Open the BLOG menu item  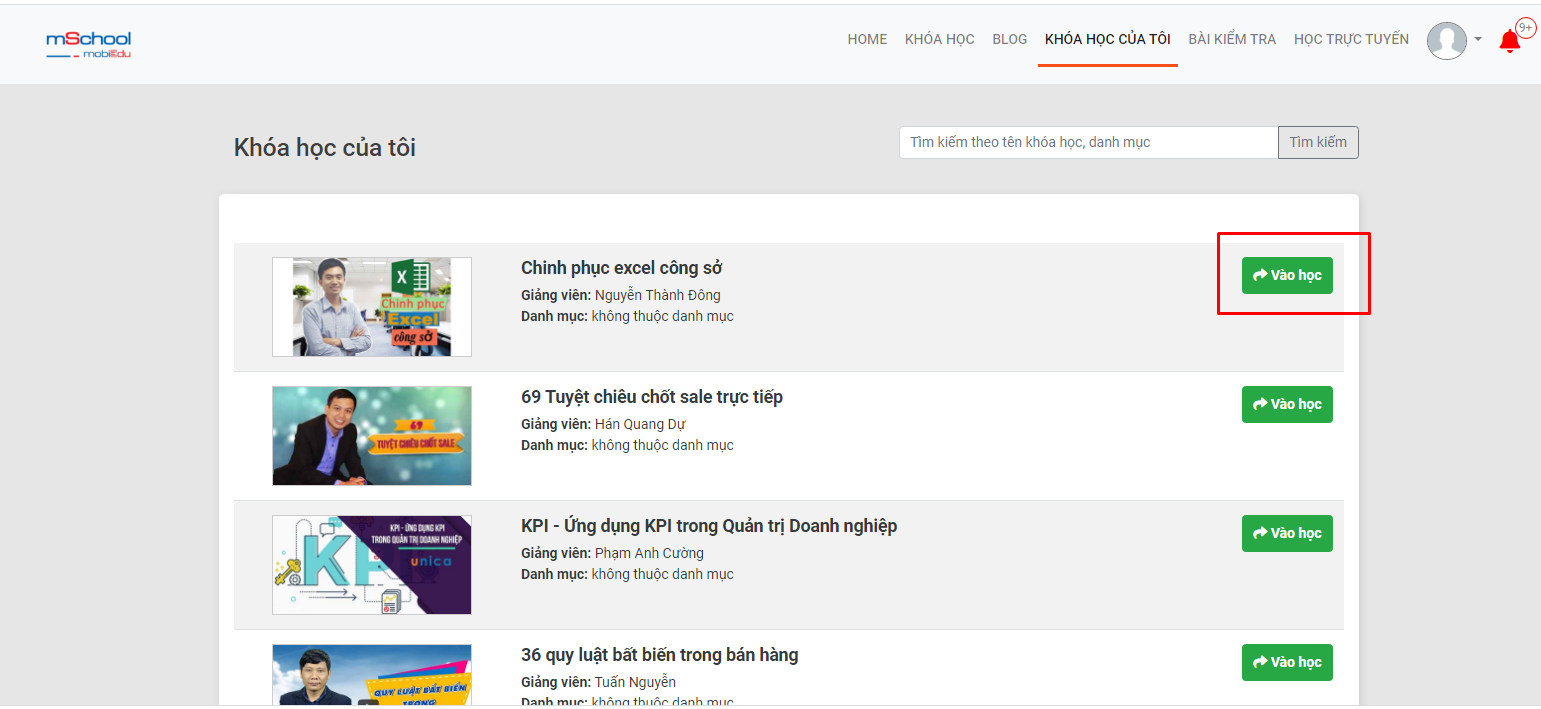point(1010,39)
